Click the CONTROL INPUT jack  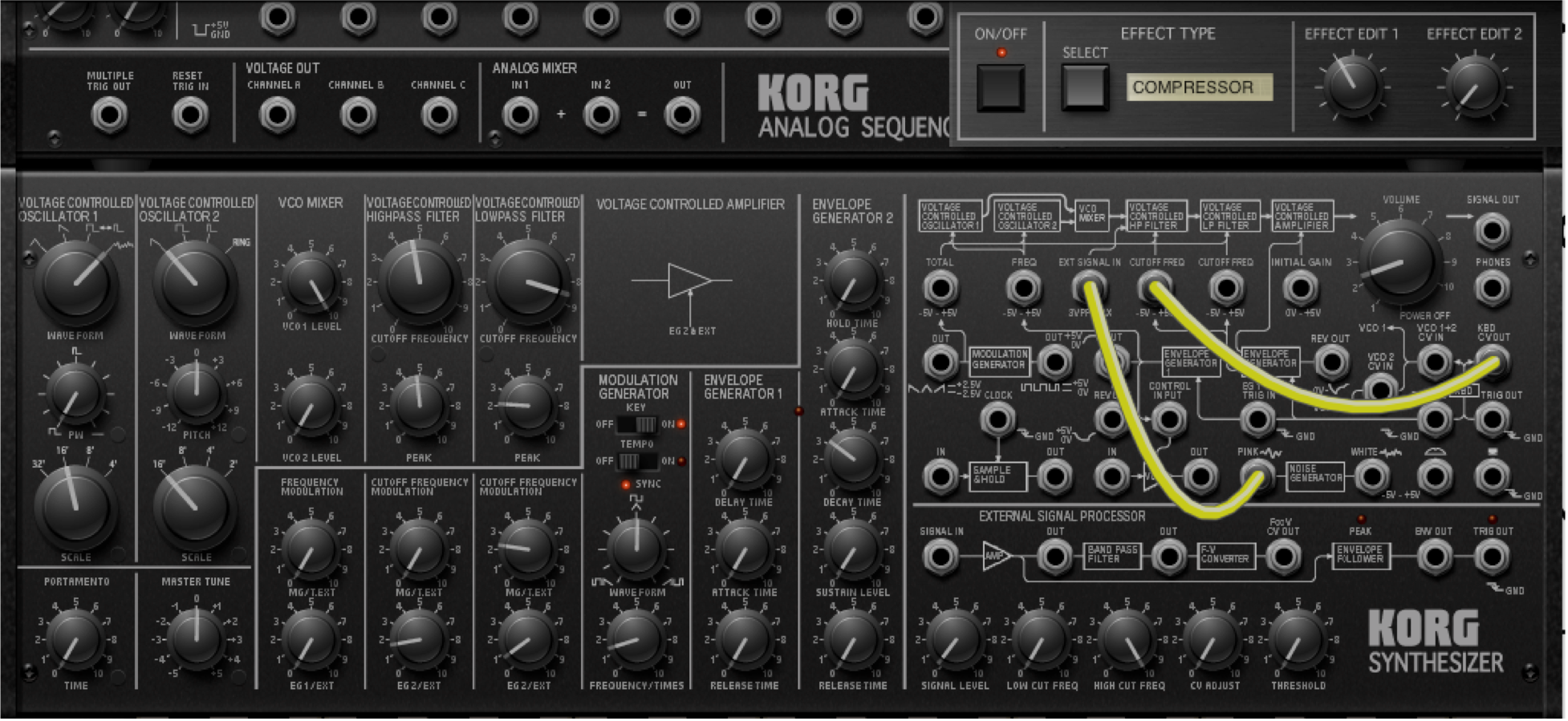(1169, 419)
